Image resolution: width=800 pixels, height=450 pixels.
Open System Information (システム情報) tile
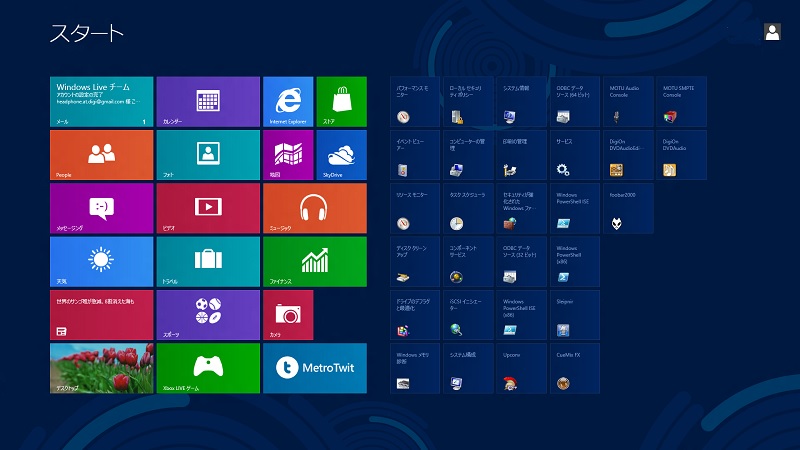(x=521, y=102)
